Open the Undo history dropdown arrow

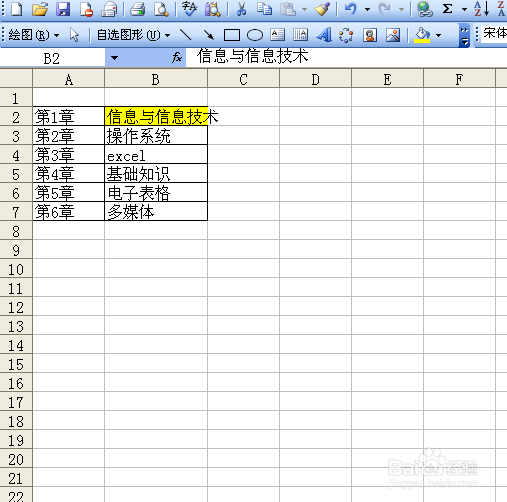tap(367, 9)
